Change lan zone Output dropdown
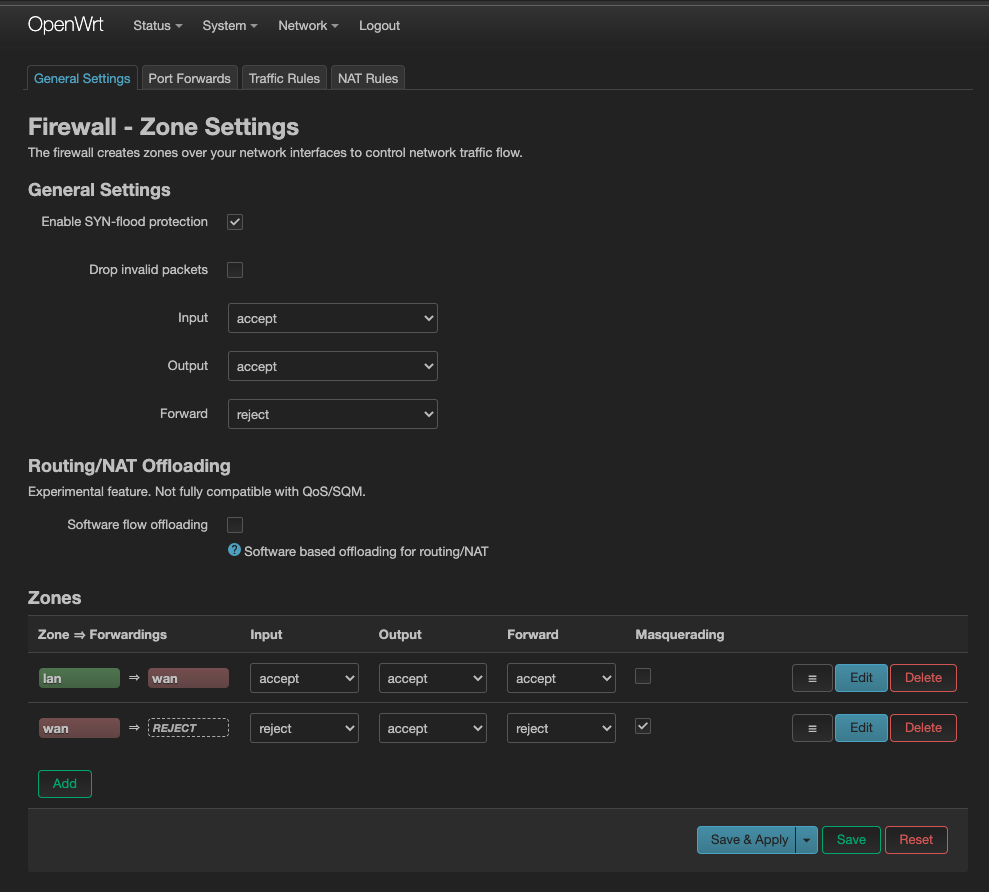This screenshot has width=989, height=892. pyautogui.click(x=433, y=678)
